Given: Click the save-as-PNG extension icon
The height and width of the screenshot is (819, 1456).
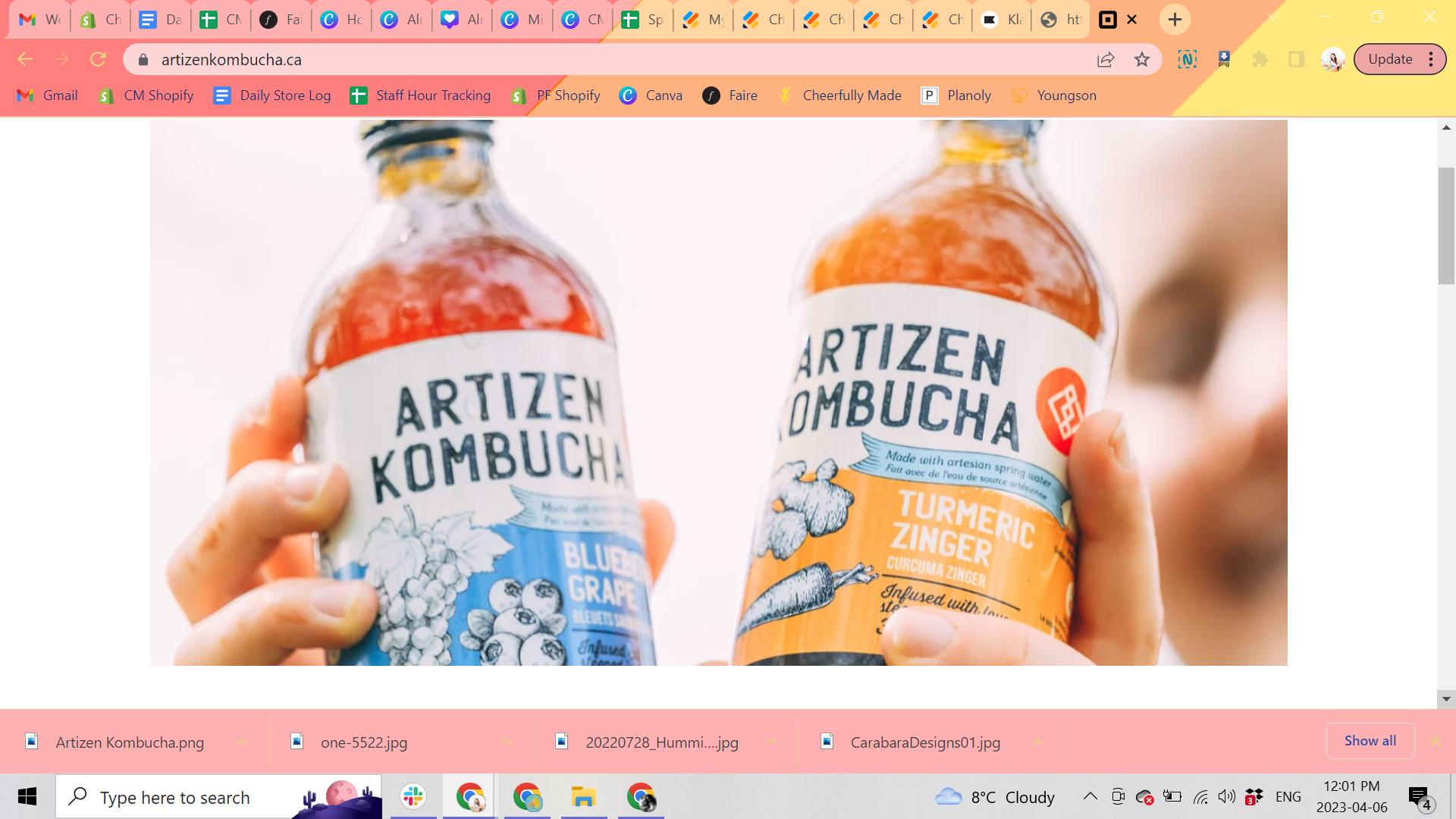Looking at the screenshot, I should click(1224, 59).
